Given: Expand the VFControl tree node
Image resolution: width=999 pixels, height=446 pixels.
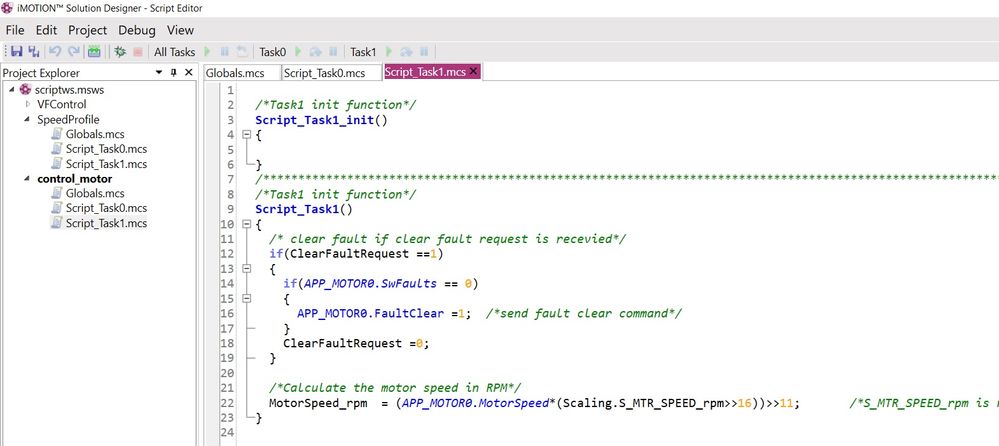Looking at the screenshot, I should click(x=28, y=104).
